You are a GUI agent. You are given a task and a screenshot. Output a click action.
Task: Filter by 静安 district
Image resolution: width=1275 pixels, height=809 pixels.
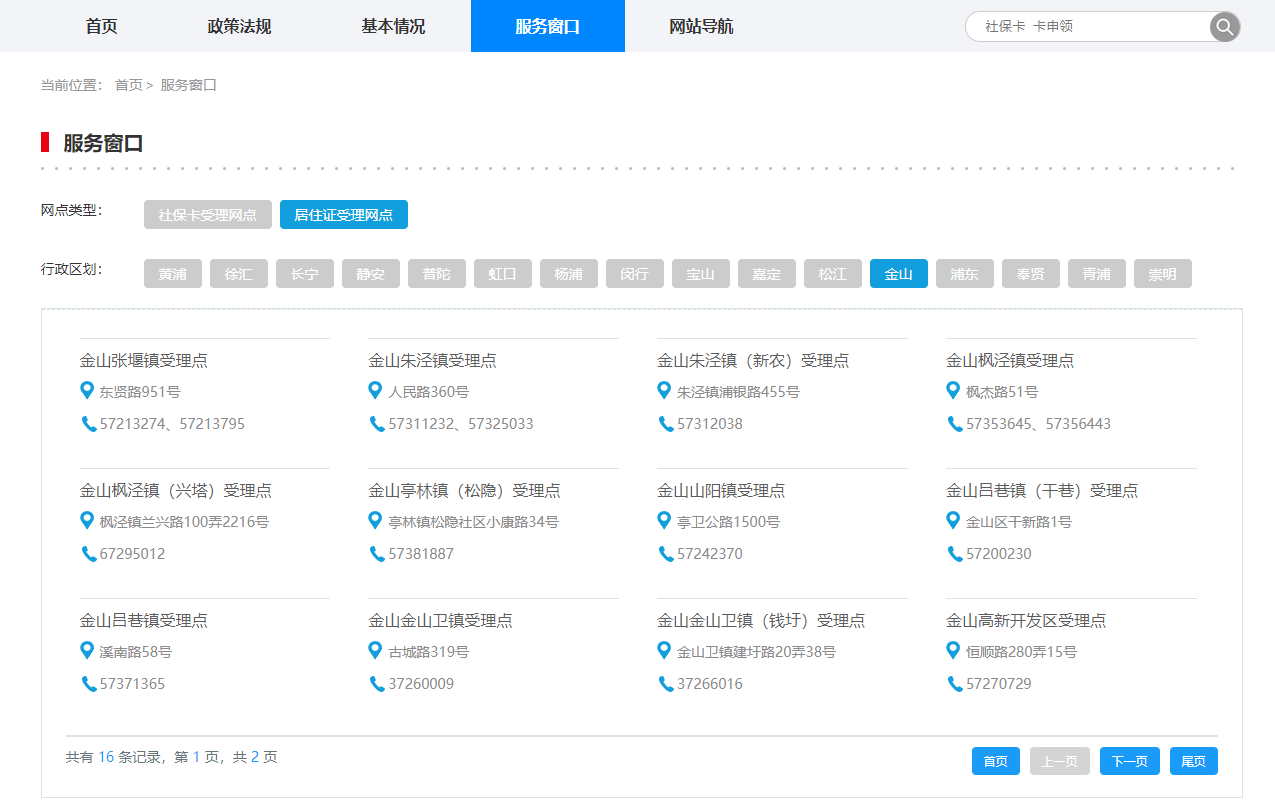click(371, 274)
